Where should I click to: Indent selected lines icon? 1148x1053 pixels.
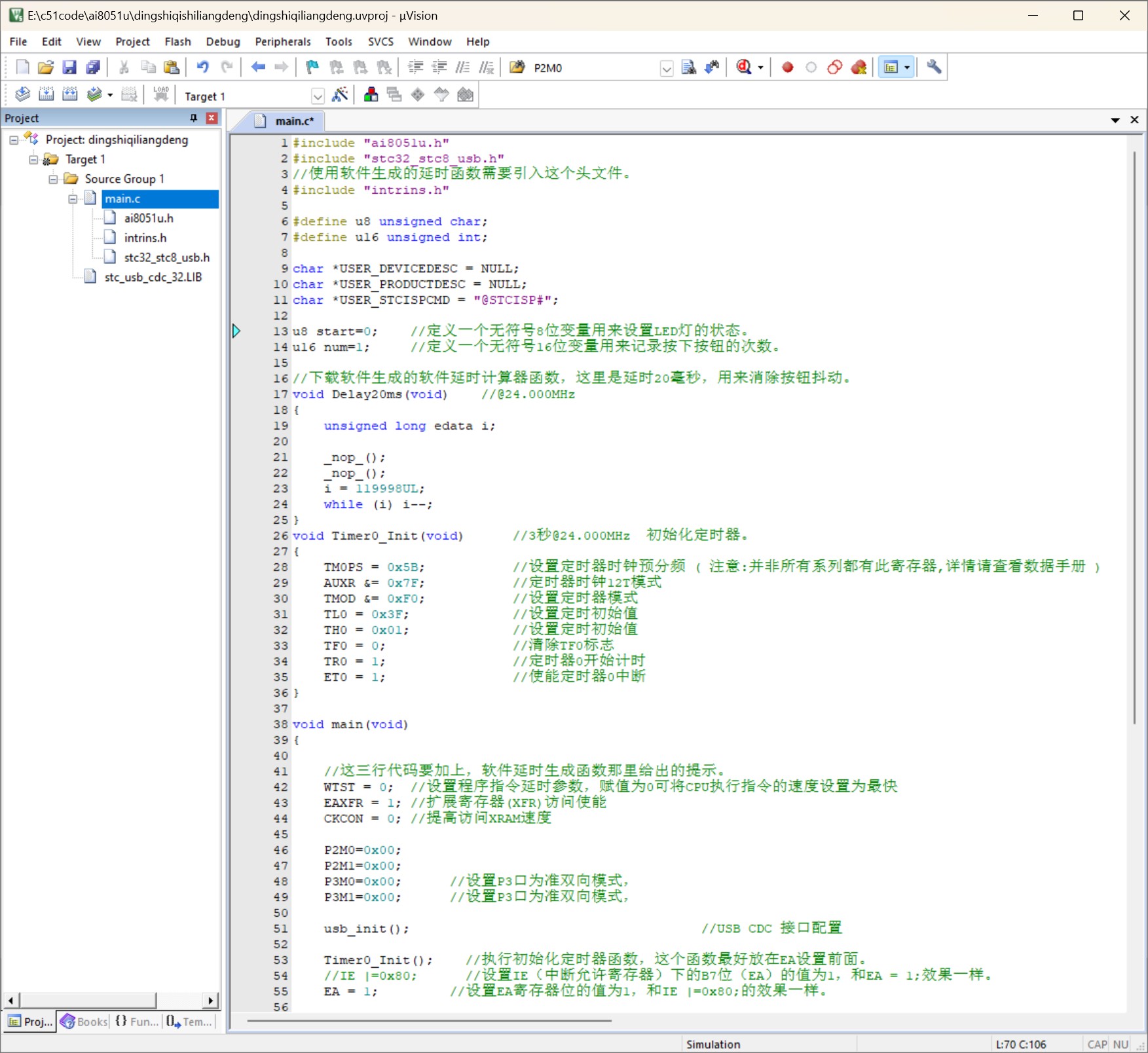click(415, 67)
